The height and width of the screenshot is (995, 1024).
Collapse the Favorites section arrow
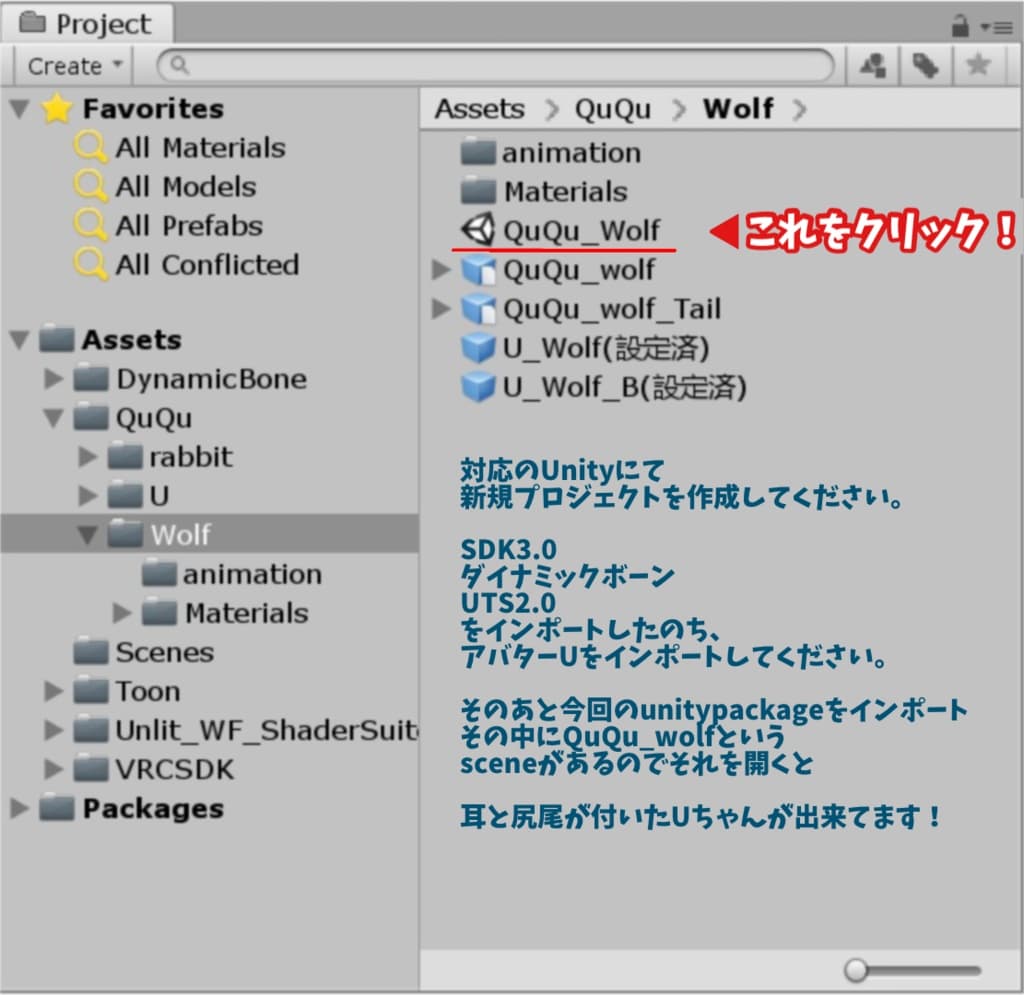point(20,108)
